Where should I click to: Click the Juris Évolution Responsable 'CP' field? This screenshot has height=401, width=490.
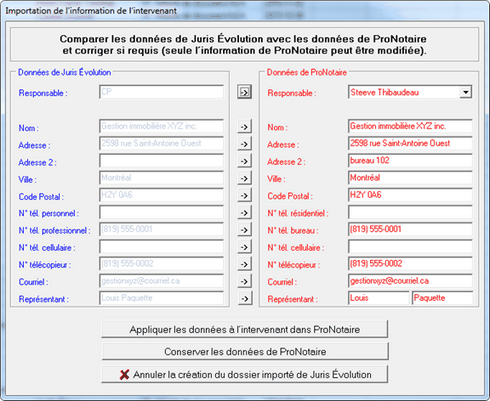[161, 92]
